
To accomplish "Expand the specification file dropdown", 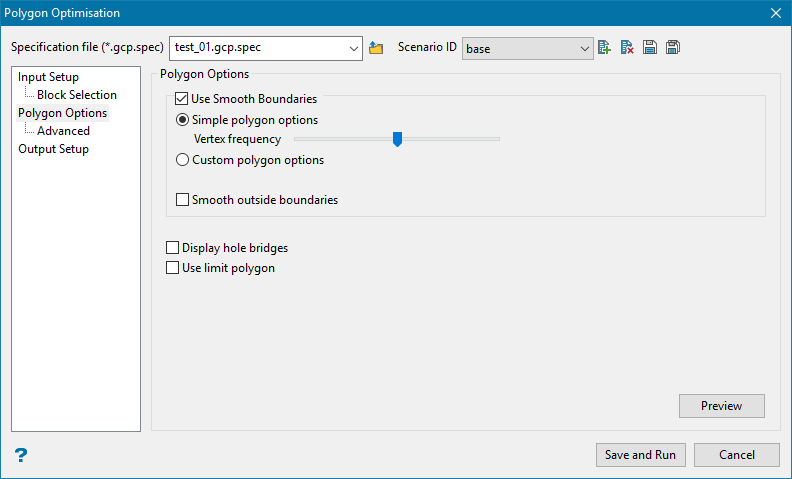I will tap(354, 48).
